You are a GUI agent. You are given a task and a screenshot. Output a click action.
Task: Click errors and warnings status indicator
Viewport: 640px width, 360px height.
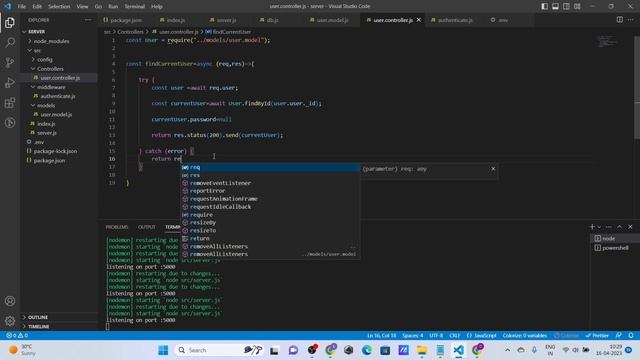[x=17, y=335]
